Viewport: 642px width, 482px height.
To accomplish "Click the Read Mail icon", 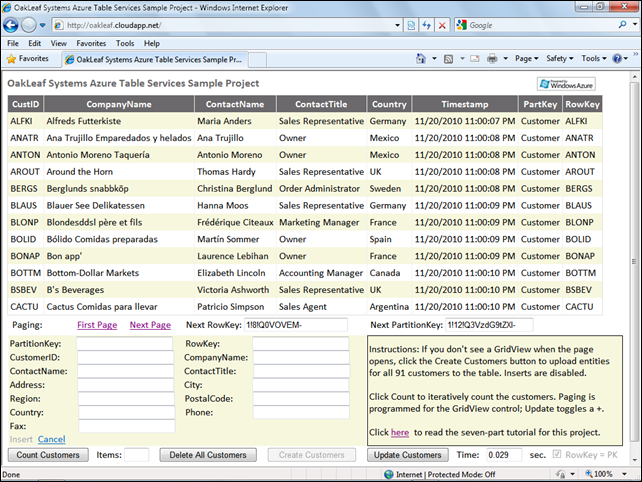I will click(475, 59).
